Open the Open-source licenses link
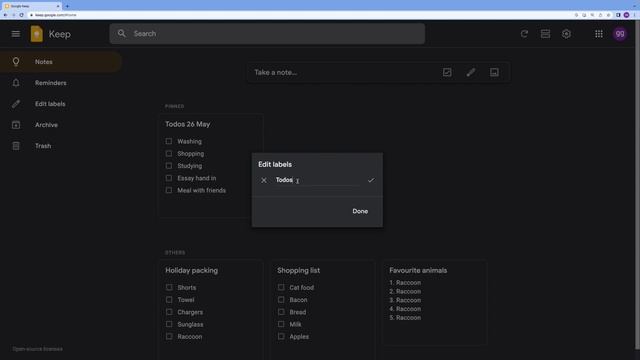Screen dimensions: 640x360 (x=38, y=349)
